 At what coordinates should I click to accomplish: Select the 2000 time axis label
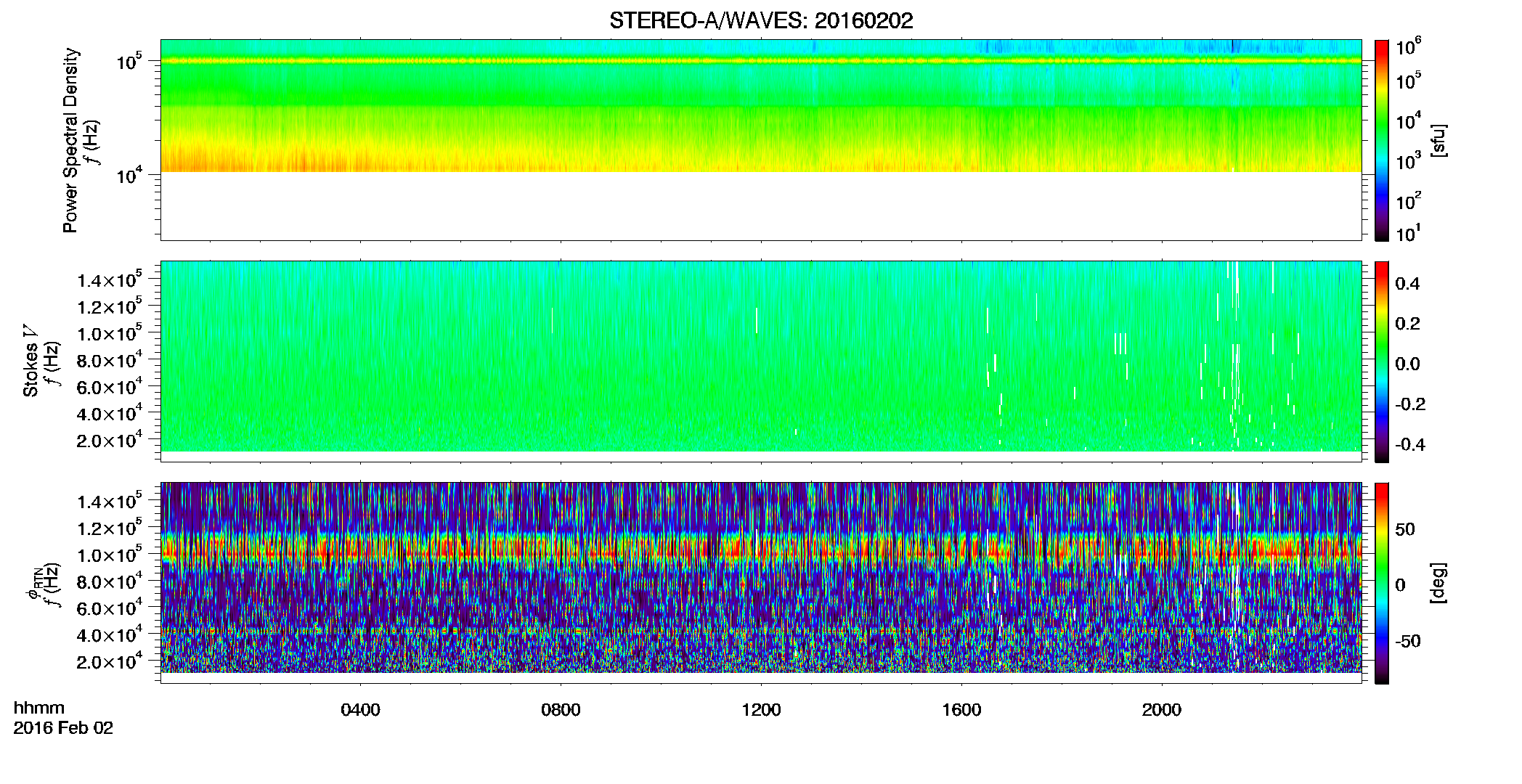(x=1162, y=710)
